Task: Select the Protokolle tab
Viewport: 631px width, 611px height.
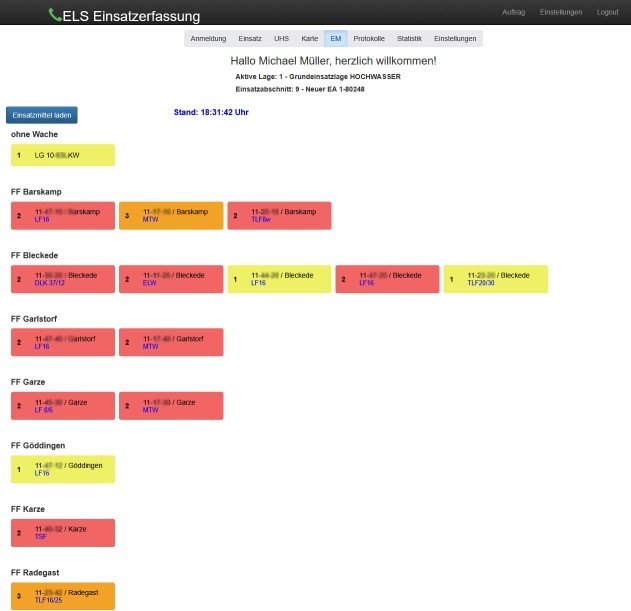Action: point(369,38)
